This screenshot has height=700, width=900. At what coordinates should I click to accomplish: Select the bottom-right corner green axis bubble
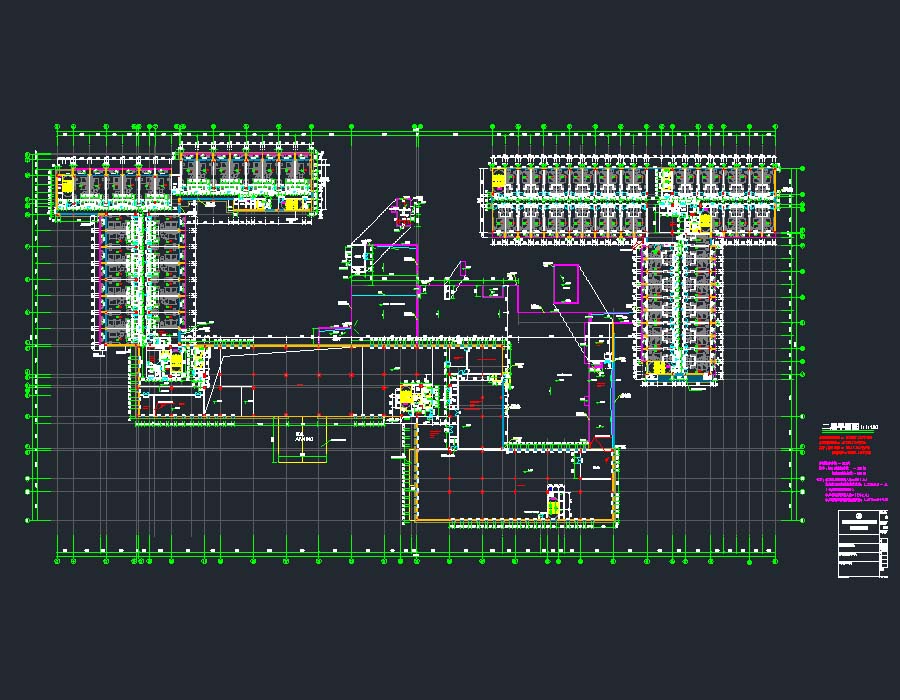click(x=775, y=559)
